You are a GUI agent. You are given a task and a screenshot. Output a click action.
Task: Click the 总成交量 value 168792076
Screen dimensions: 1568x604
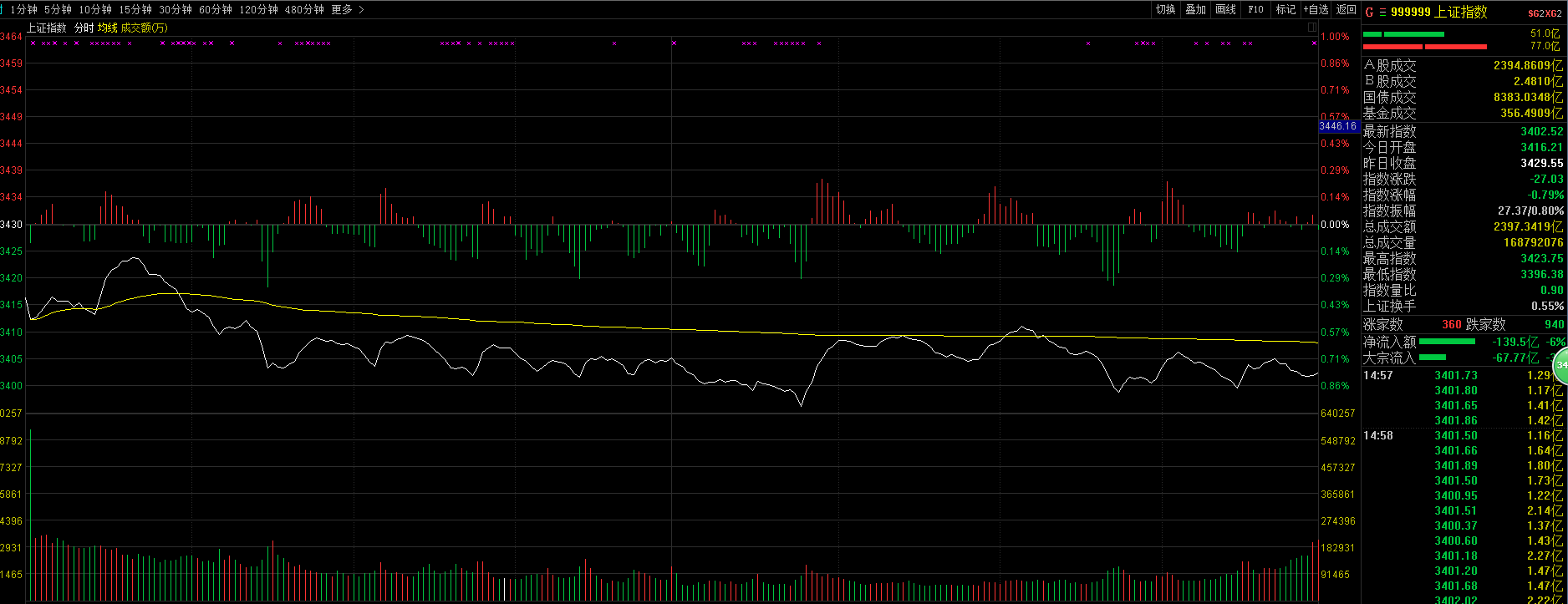[1532, 242]
